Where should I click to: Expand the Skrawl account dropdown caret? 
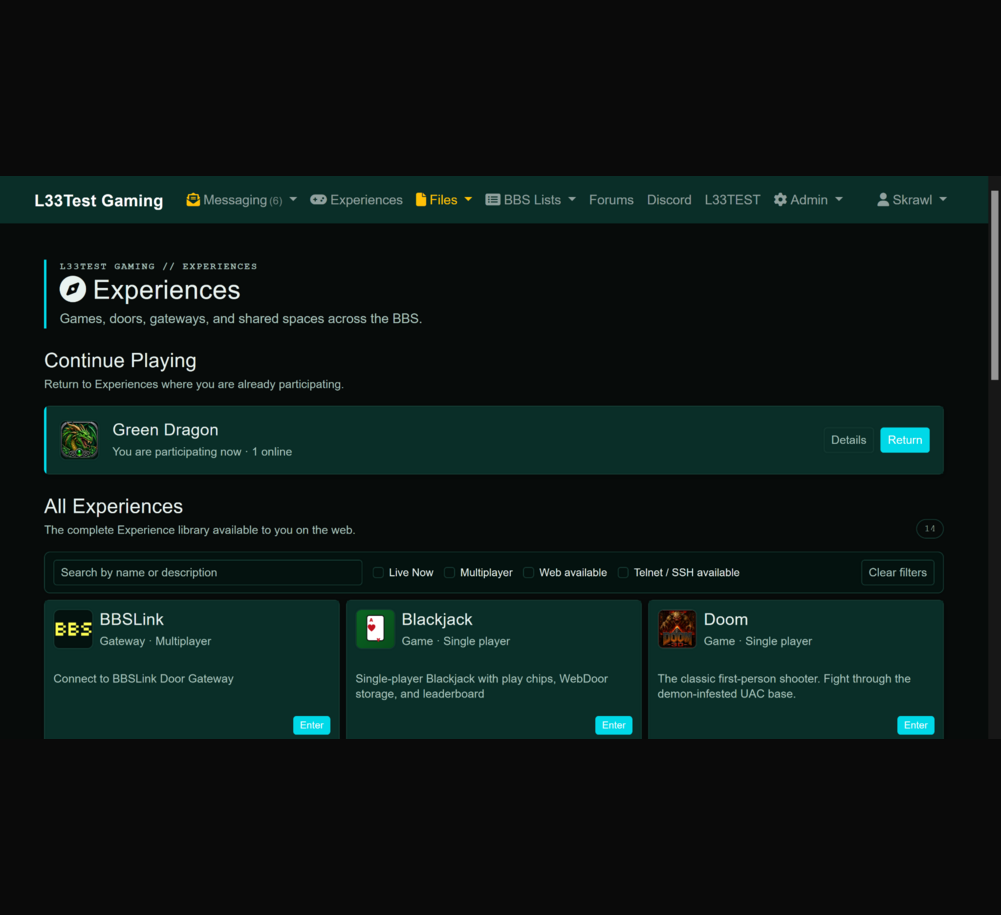[943, 200]
